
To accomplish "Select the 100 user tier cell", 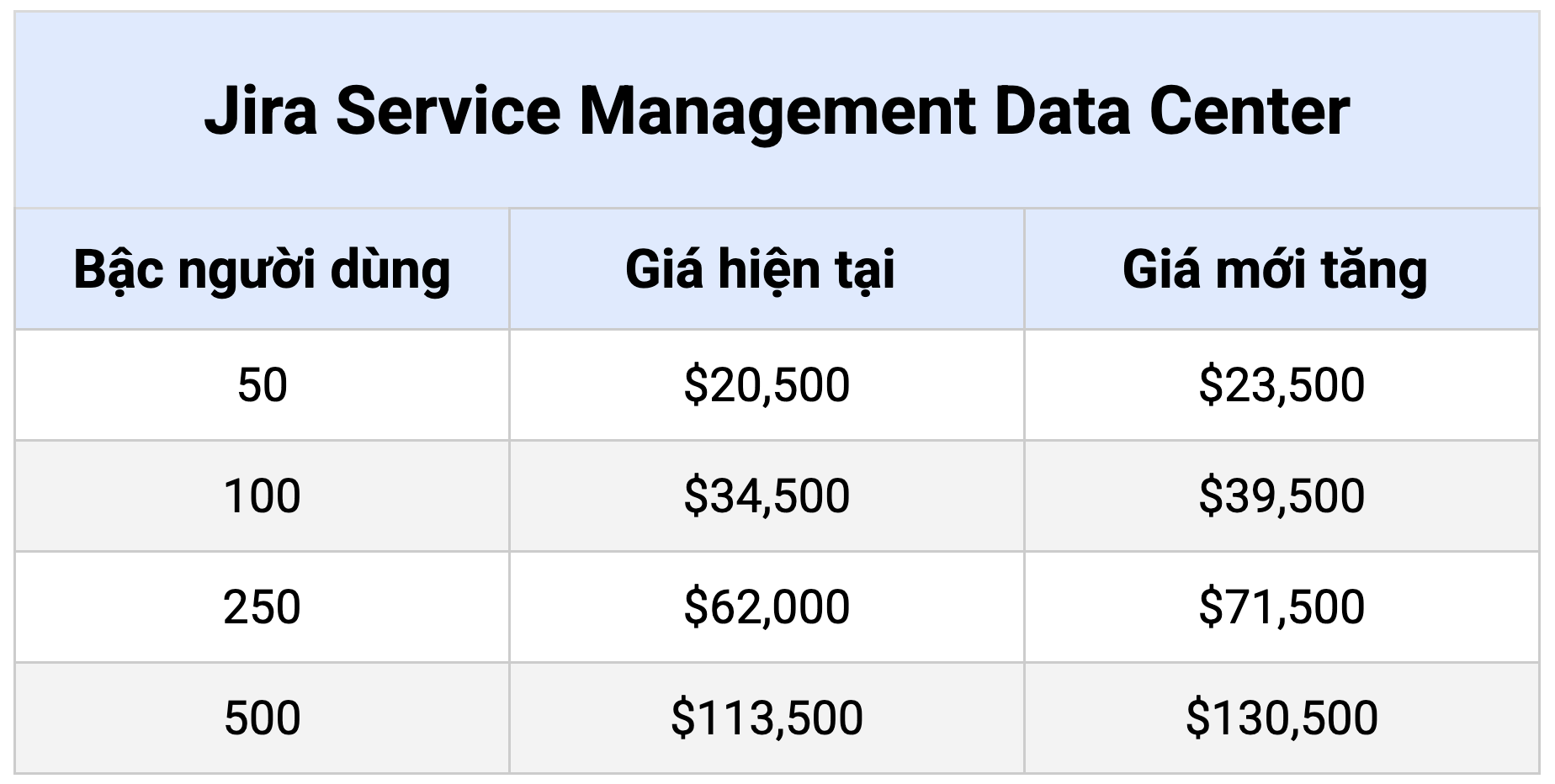I will point(262,496).
